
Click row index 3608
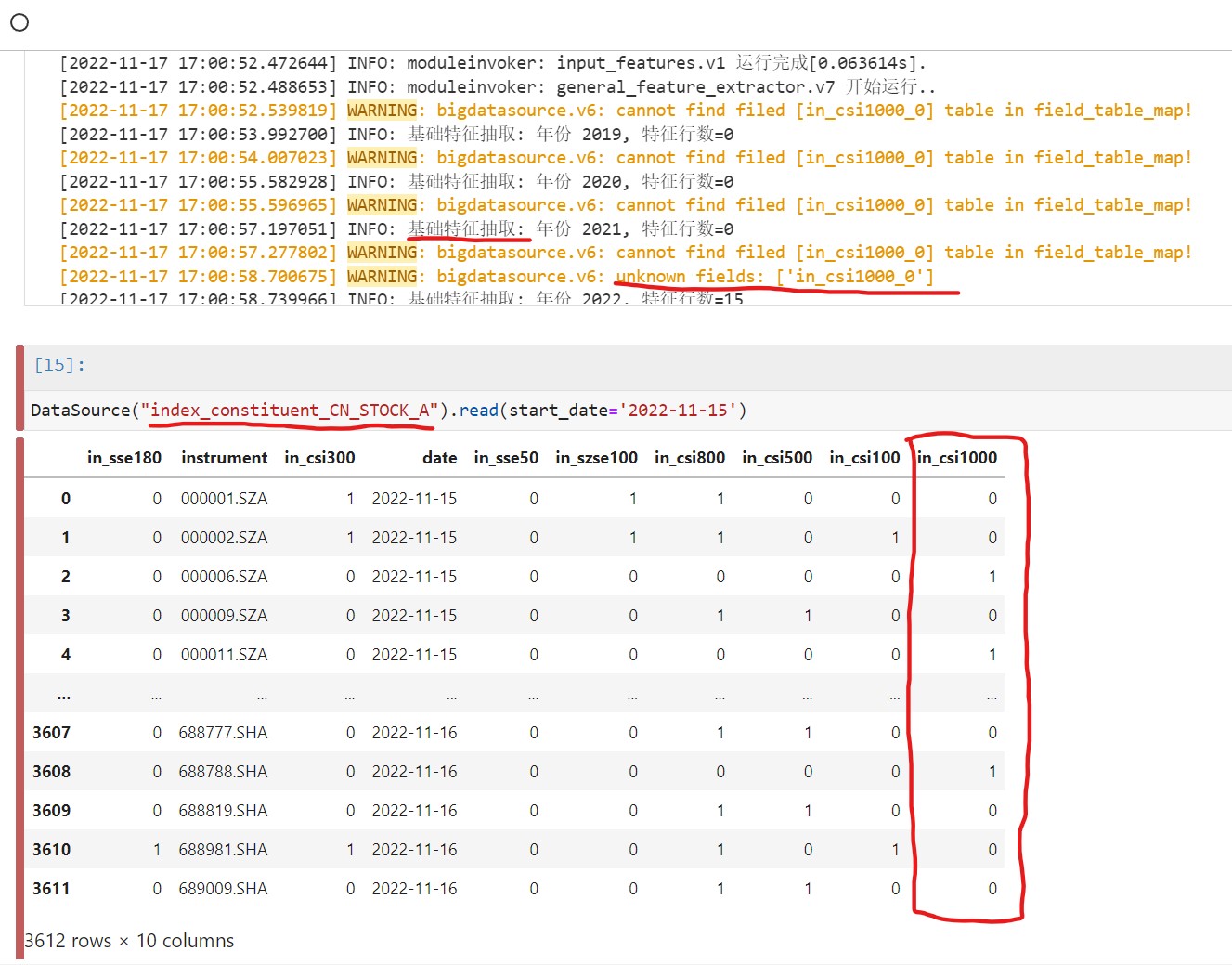coord(51,772)
